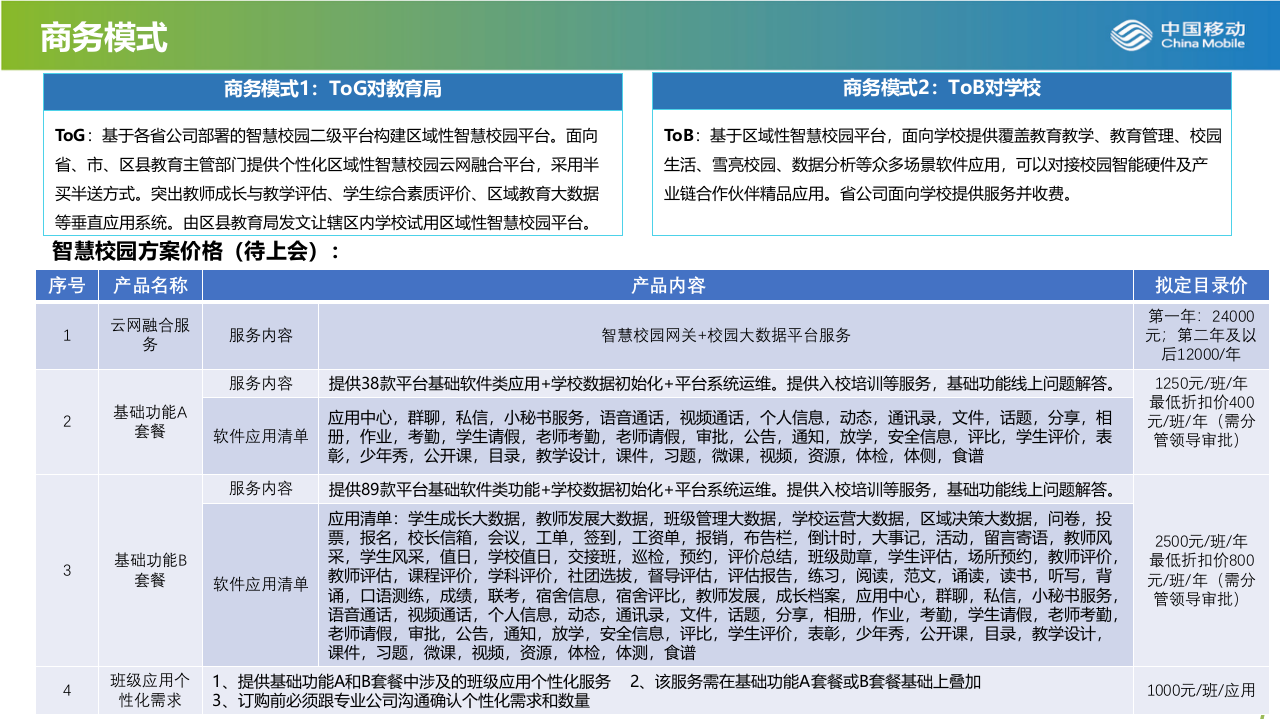Viewport: 1280px width, 720px height.
Task: Click row 2's 服务内容 label cell
Action: point(260,383)
